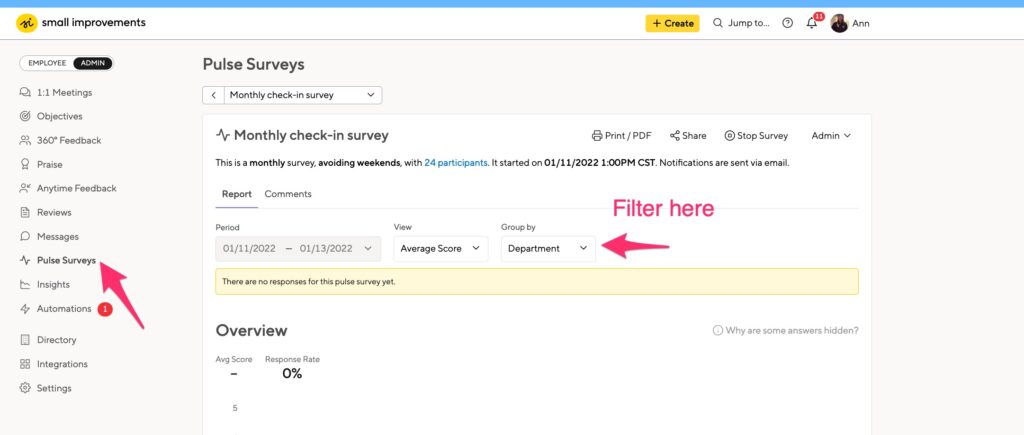Expand the Admin menu in the survey header
Image resolution: width=1024 pixels, height=435 pixels.
831,136
